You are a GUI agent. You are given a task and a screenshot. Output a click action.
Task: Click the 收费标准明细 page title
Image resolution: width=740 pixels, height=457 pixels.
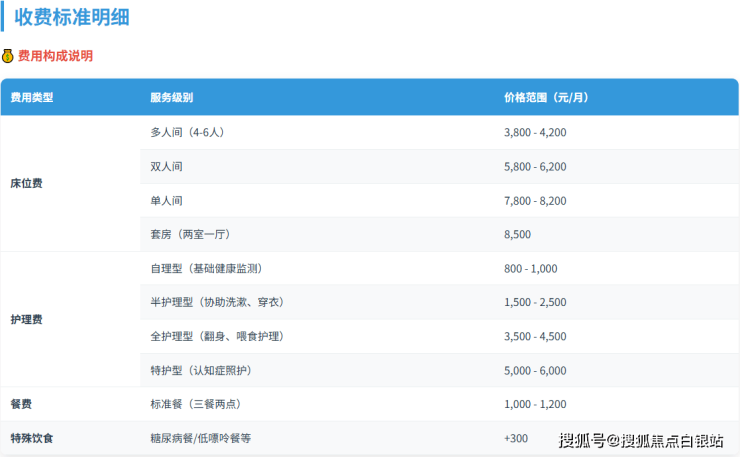coord(71,17)
